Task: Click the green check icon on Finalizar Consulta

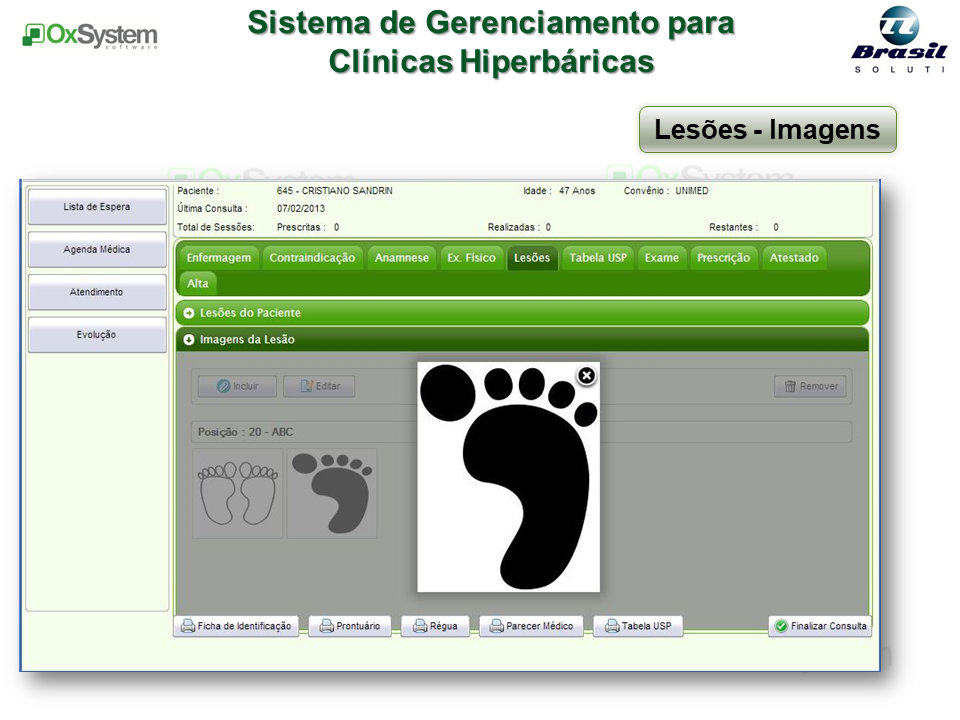Action: 781,626
